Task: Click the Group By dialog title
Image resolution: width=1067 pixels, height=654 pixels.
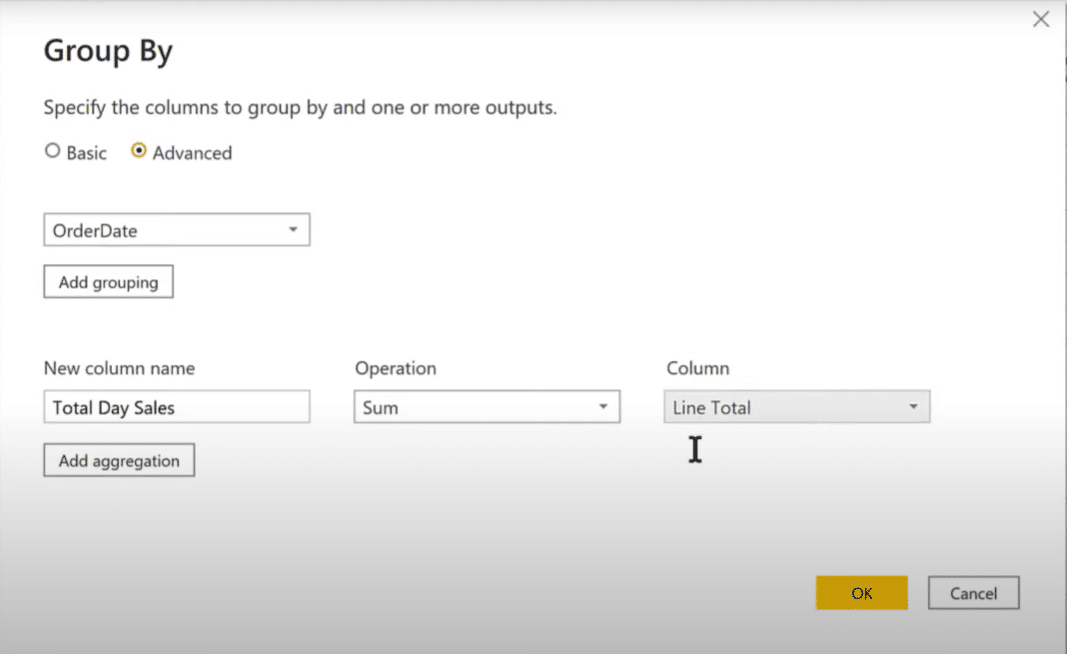Action: point(108,51)
